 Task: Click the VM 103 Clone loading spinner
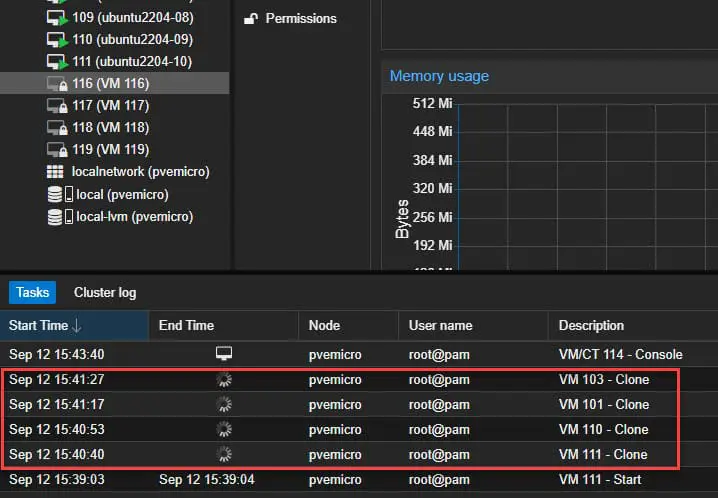click(223, 379)
